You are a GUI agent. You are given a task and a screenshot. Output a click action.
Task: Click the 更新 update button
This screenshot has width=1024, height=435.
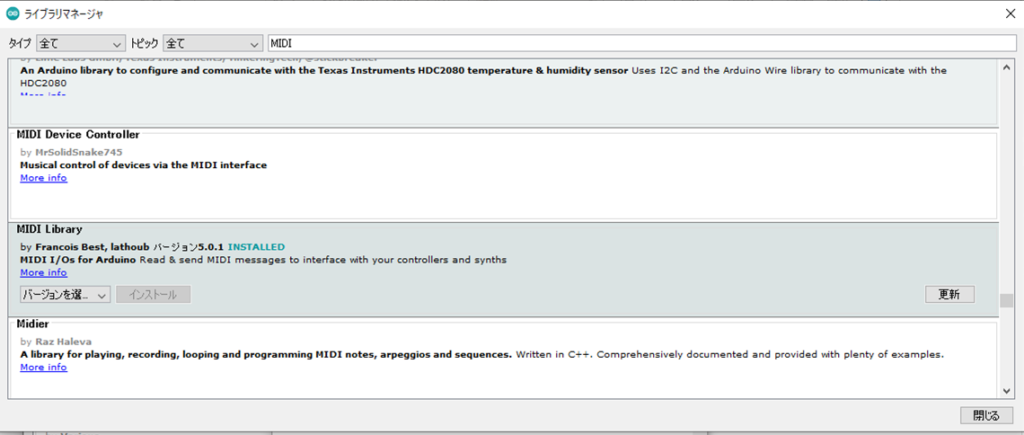point(950,295)
